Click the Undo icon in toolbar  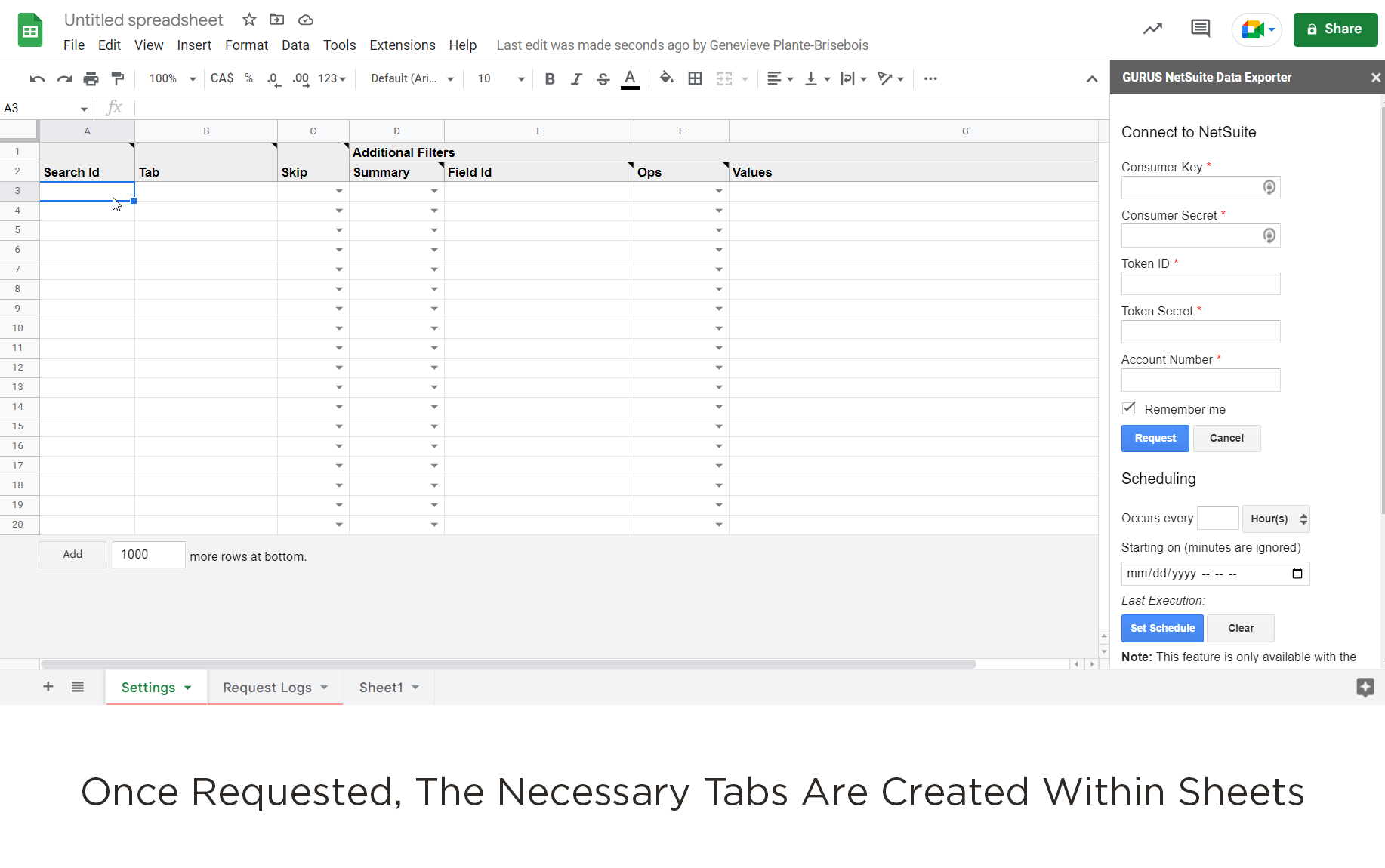click(x=37, y=78)
